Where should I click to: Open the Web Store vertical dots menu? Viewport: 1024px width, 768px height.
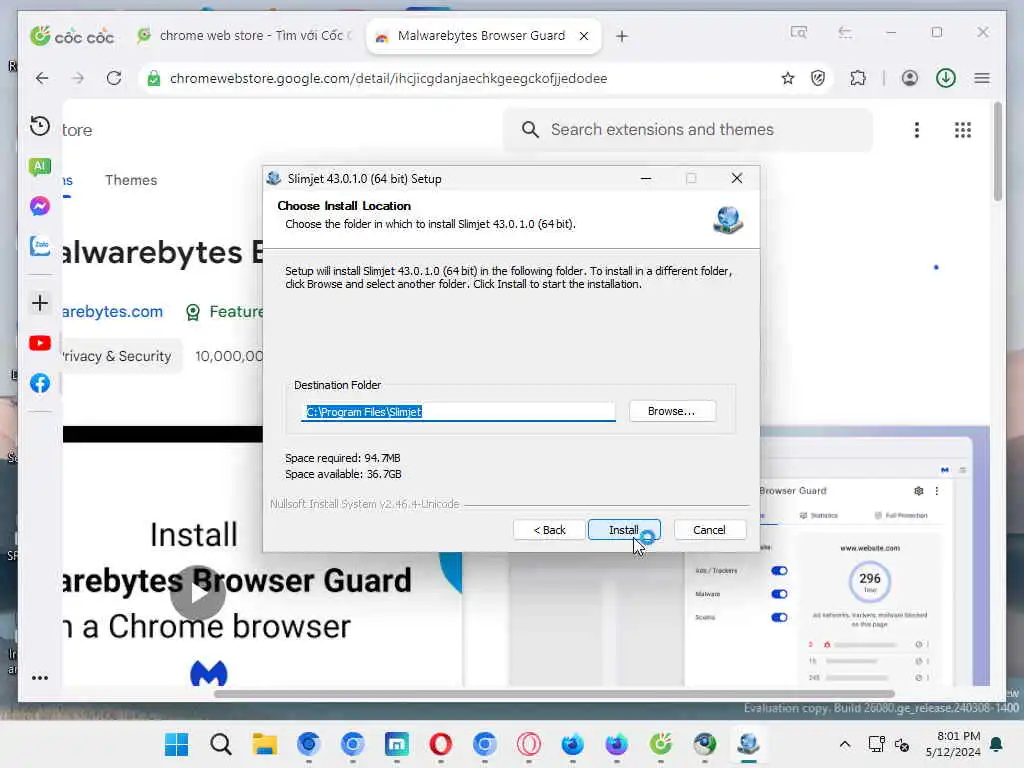pos(917,130)
